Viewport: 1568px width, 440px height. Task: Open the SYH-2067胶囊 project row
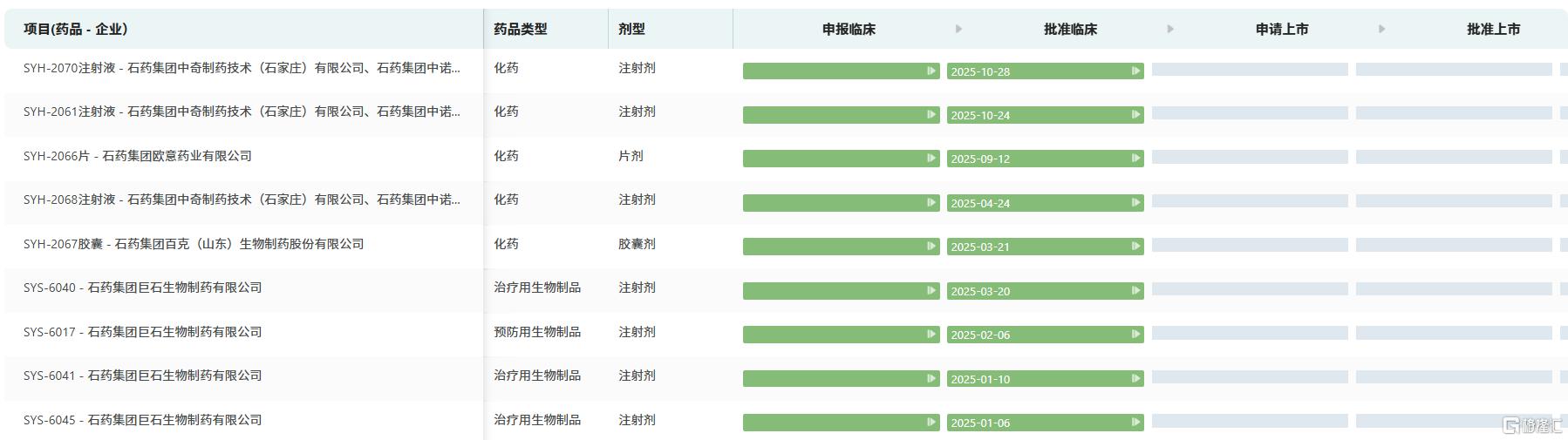[x=194, y=244]
